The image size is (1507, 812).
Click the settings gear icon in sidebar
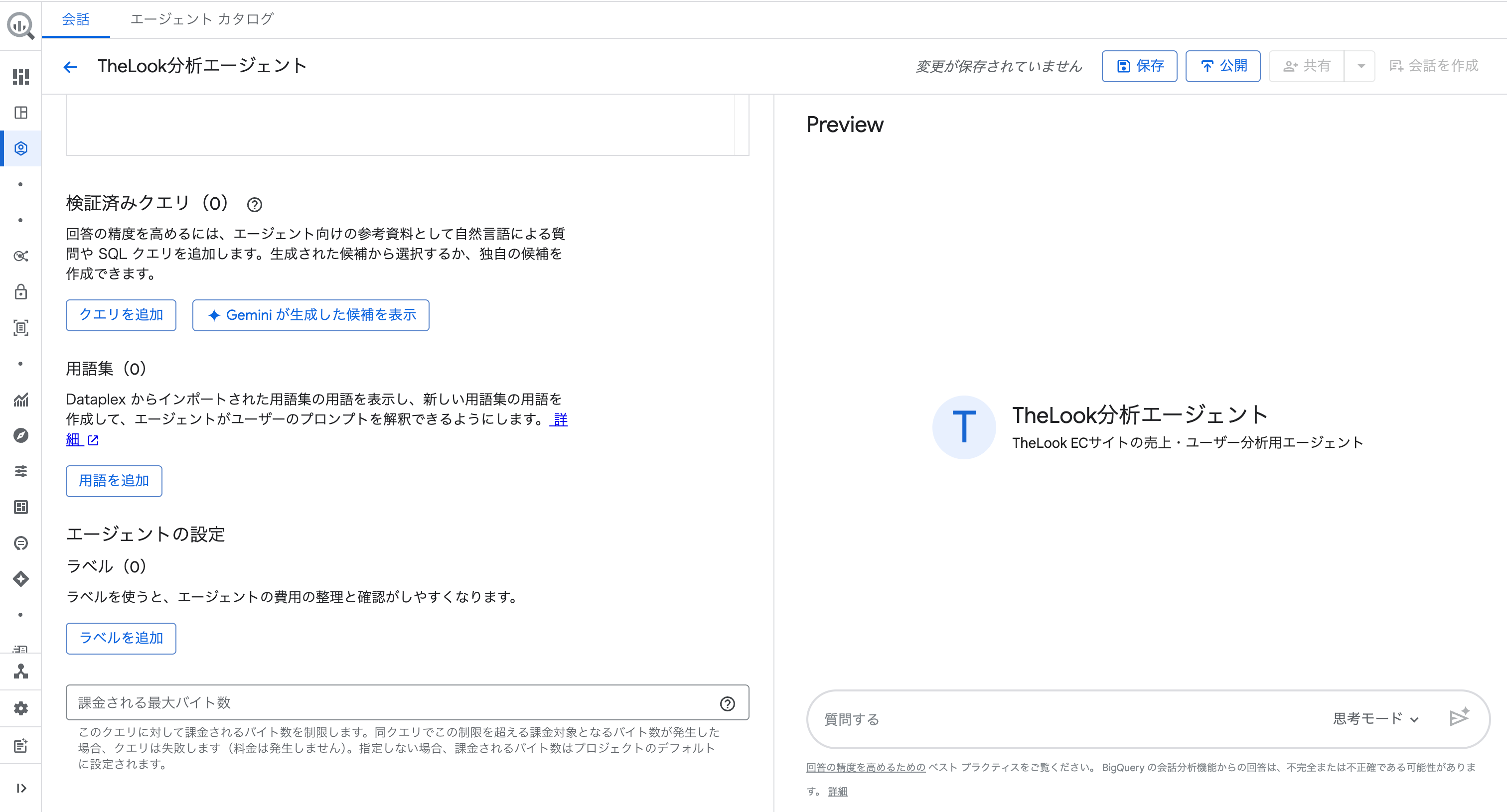(20, 708)
